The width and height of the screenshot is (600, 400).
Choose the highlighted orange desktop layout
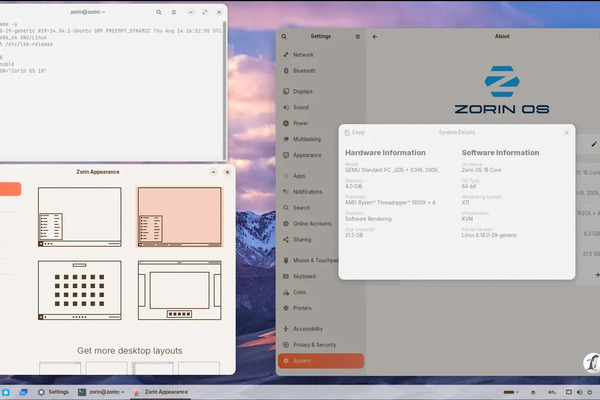point(179,217)
